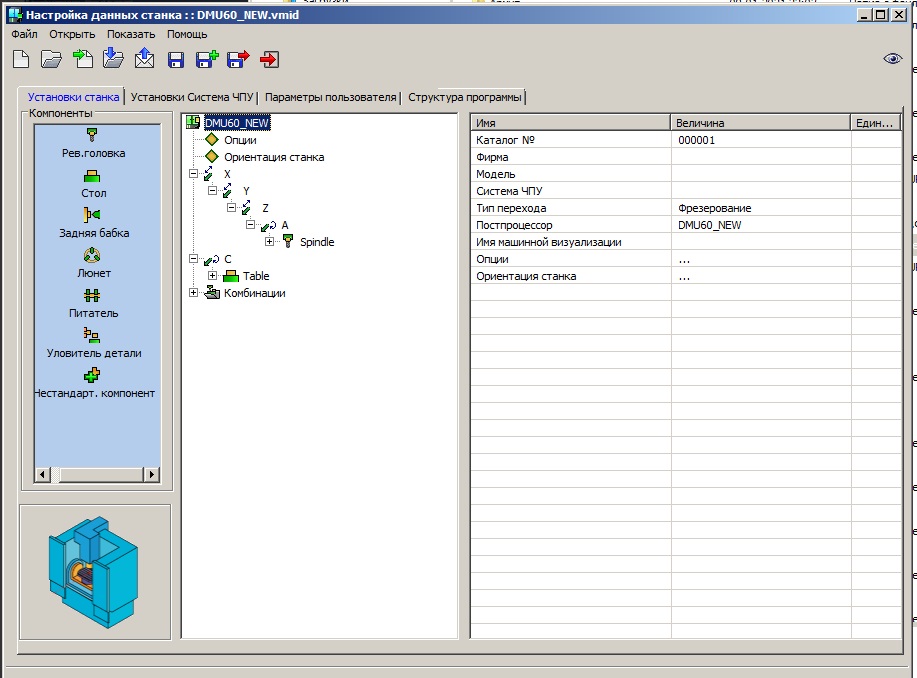Select the Питатель component
The image size is (917, 678).
point(94,304)
